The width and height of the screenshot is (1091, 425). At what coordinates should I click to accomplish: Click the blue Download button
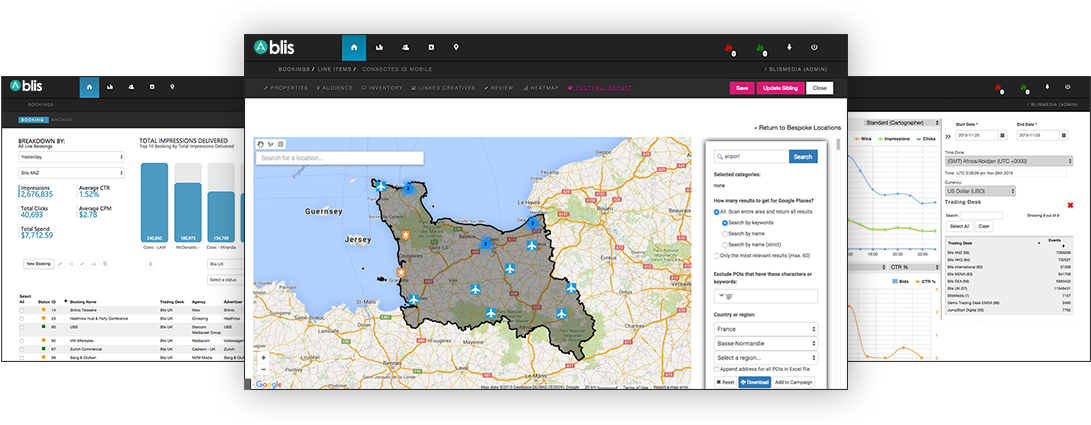click(x=754, y=382)
